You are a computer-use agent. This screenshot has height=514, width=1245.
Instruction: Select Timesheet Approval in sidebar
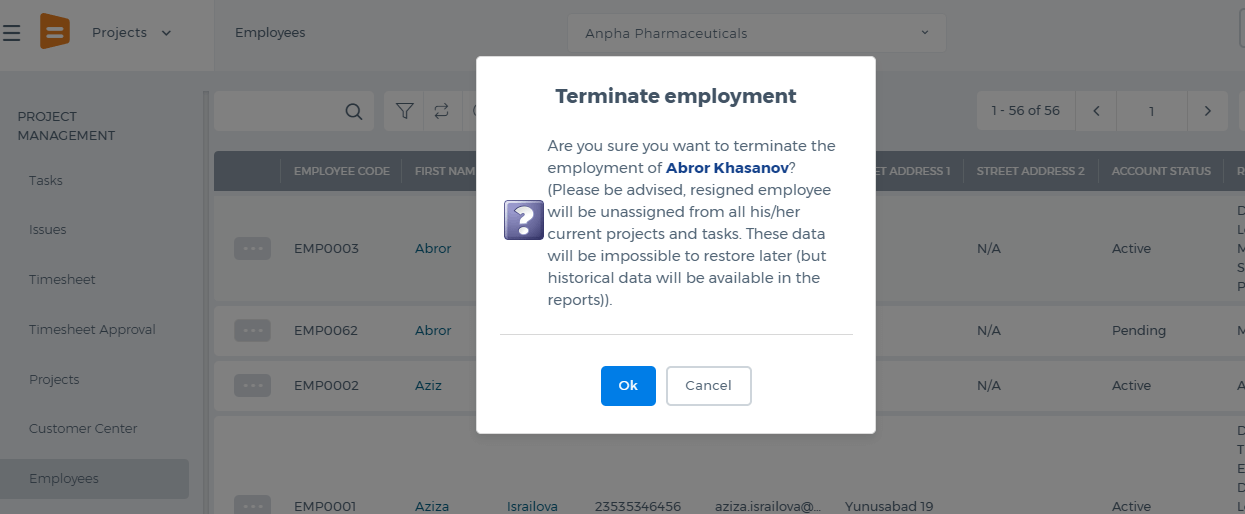coord(92,329)
